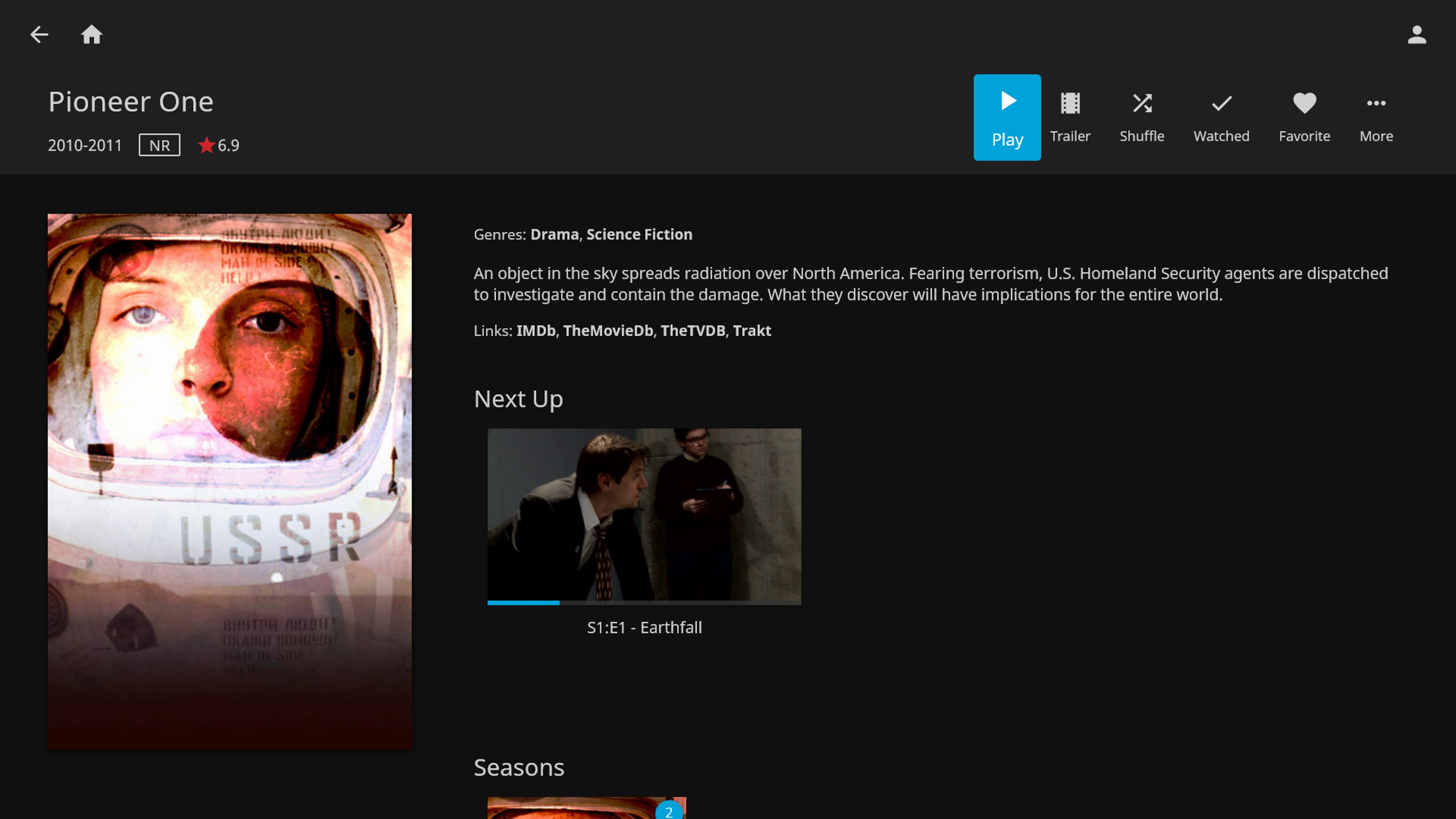
Task: Mark Pioneer One as Watched
Action: [1221, 117]
